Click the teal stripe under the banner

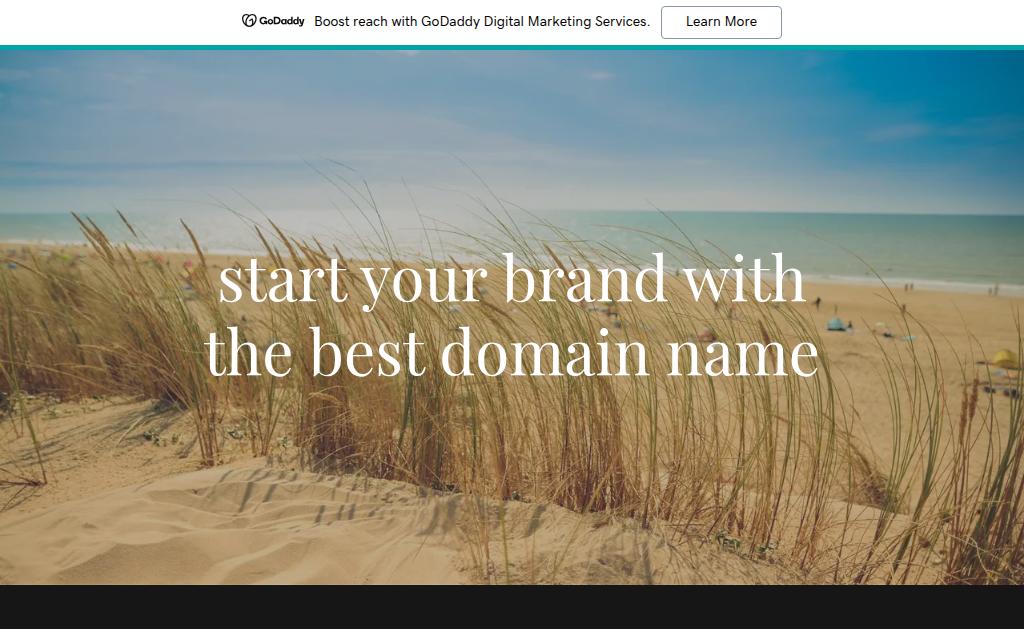pyautogui.click(x=512, y=48)
